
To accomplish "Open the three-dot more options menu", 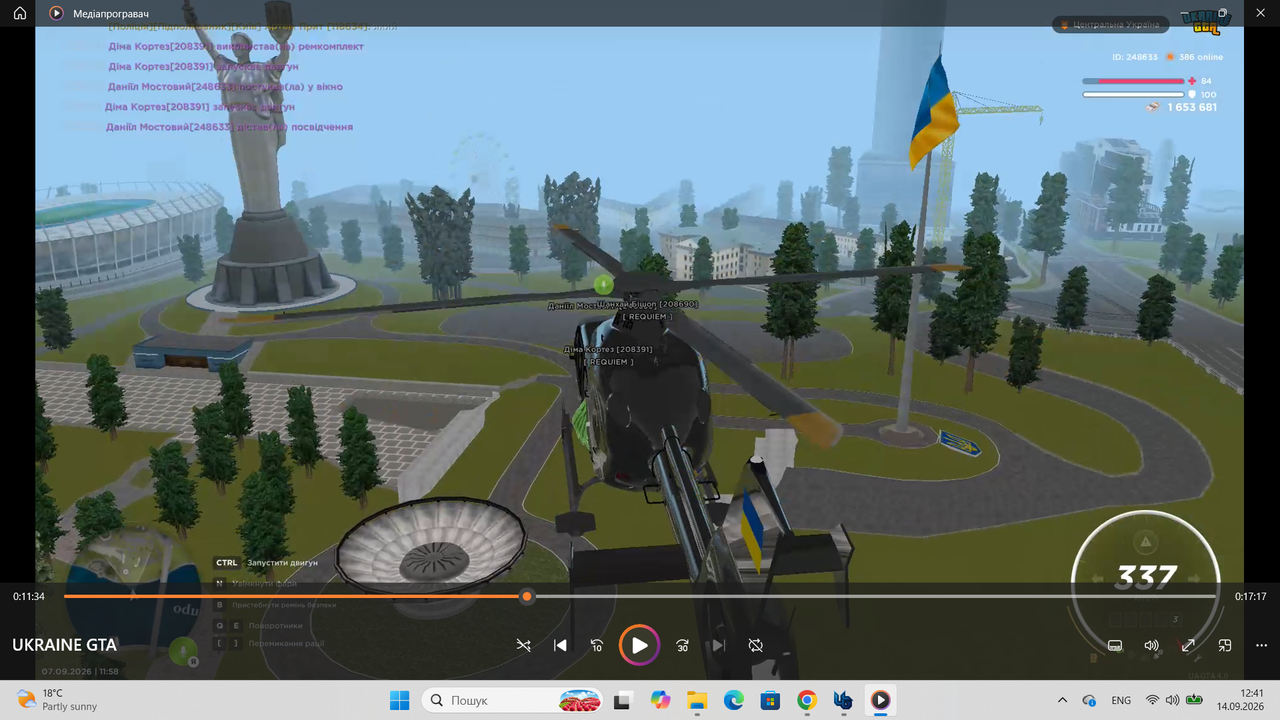I will [1261, 646].
